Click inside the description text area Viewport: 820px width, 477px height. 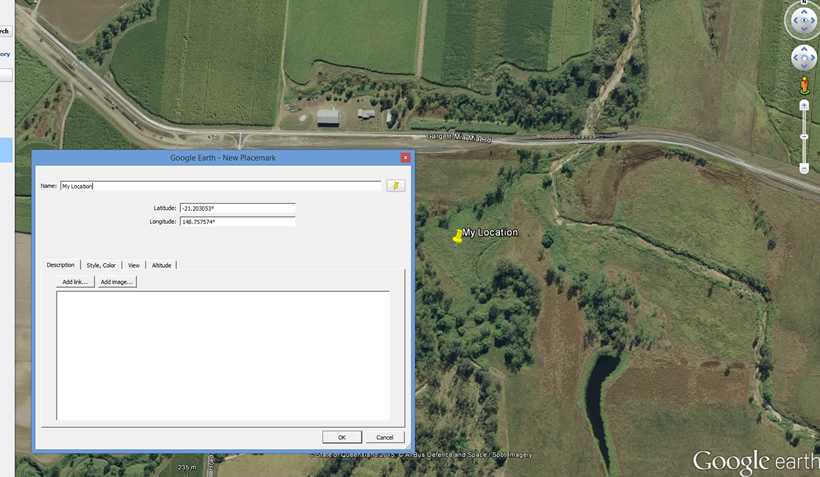(223, 356)
